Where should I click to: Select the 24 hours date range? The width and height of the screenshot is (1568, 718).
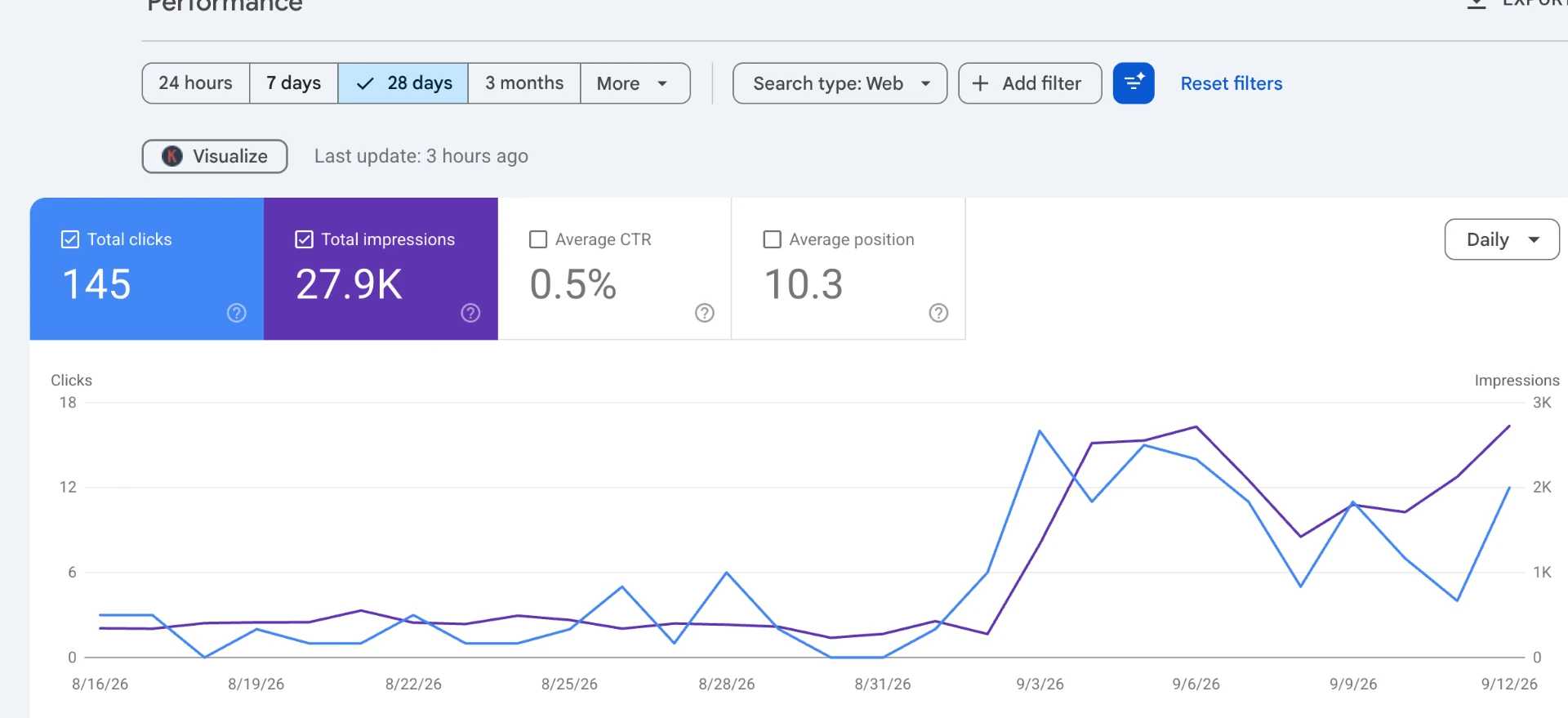(x=196, y=83)
